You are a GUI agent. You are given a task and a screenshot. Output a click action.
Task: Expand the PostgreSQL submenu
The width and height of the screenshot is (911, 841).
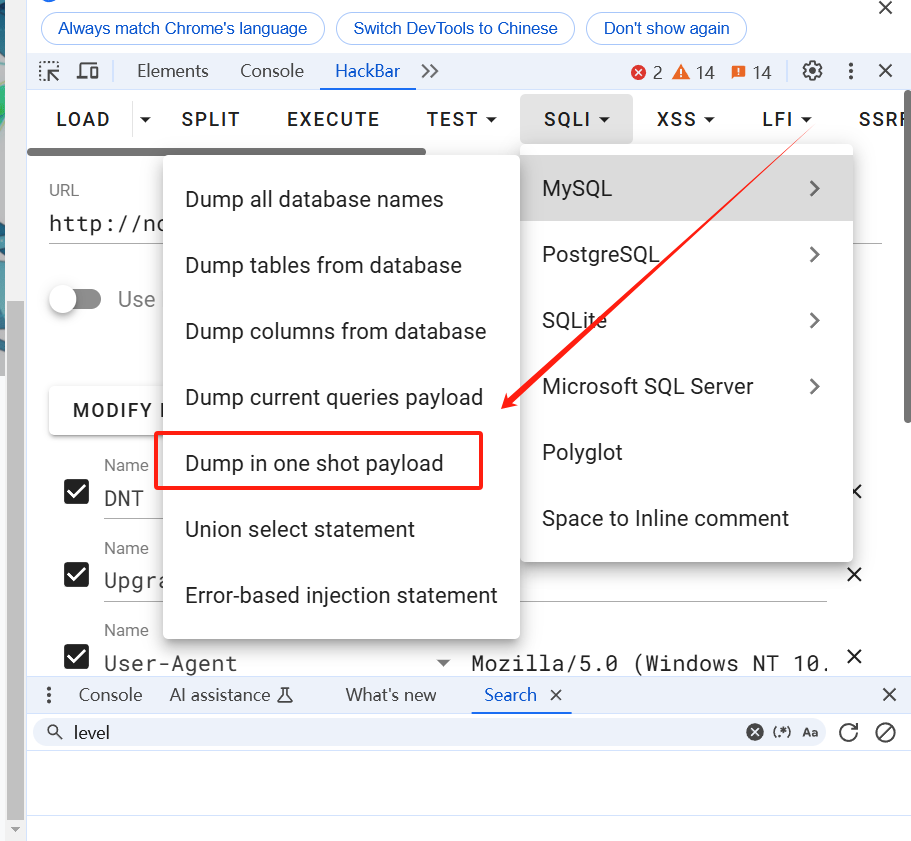687,254
